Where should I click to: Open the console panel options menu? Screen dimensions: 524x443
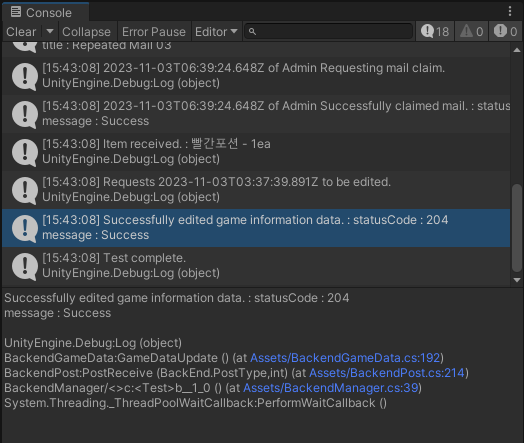pyautogui.click(x=510, y=11)
